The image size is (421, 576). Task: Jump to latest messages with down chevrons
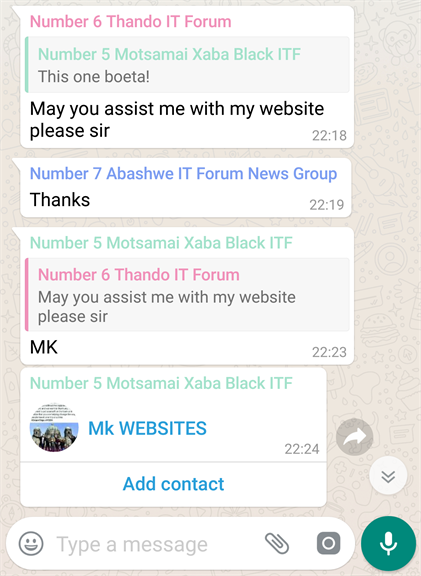(x=388, y=476)
